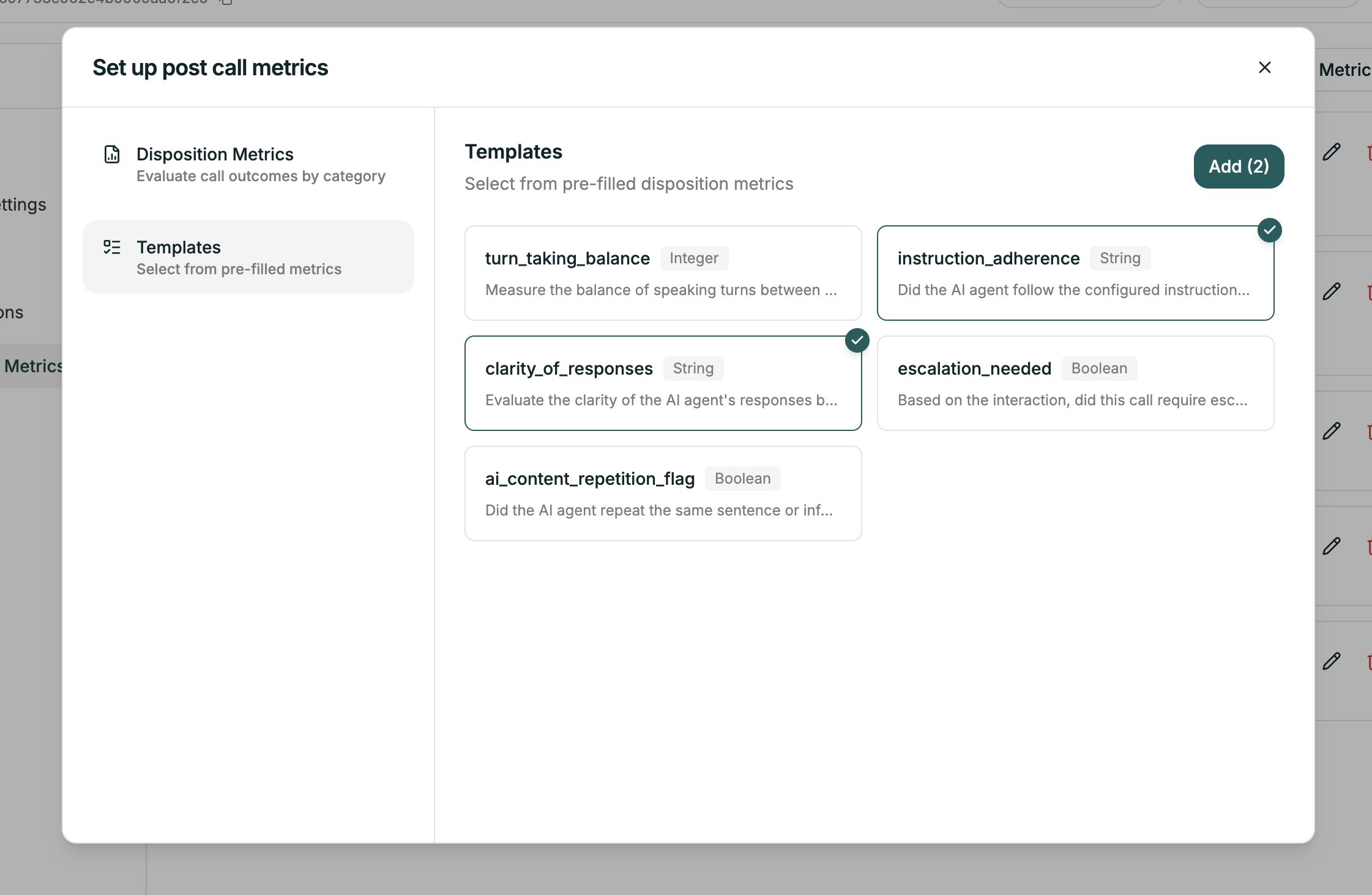Close the Set up post call metrics dialog
1372x895 pixels.
(1264, 67)
